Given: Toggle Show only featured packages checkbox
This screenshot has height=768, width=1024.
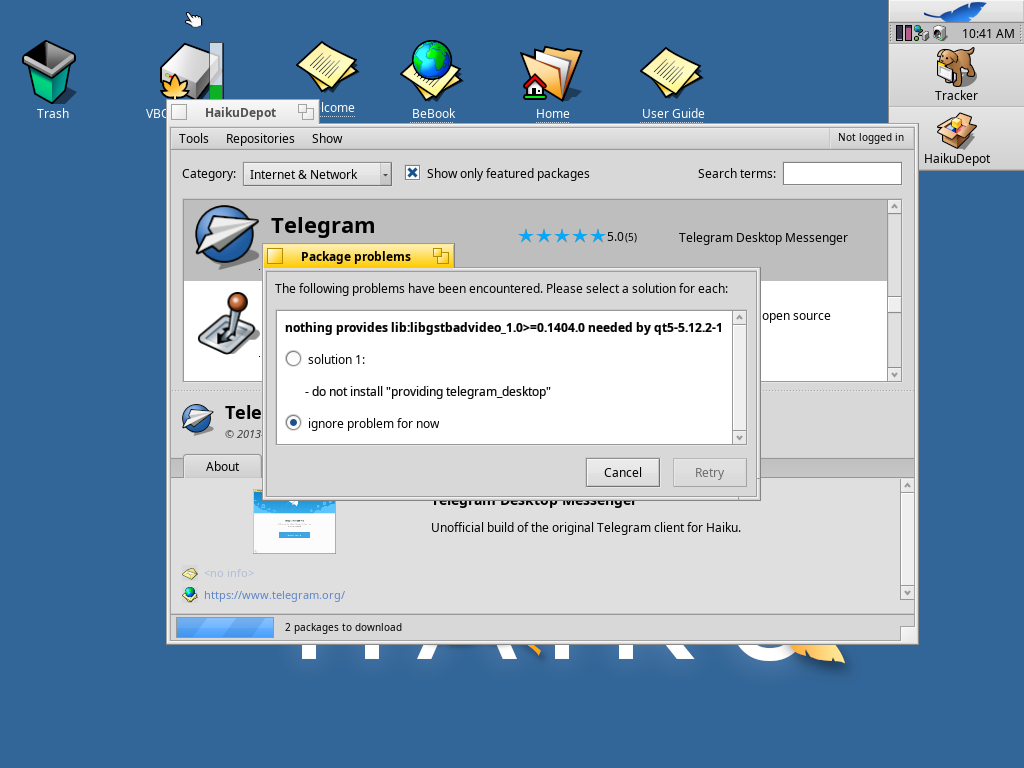Looking at the screenshot, I should 412,173.
